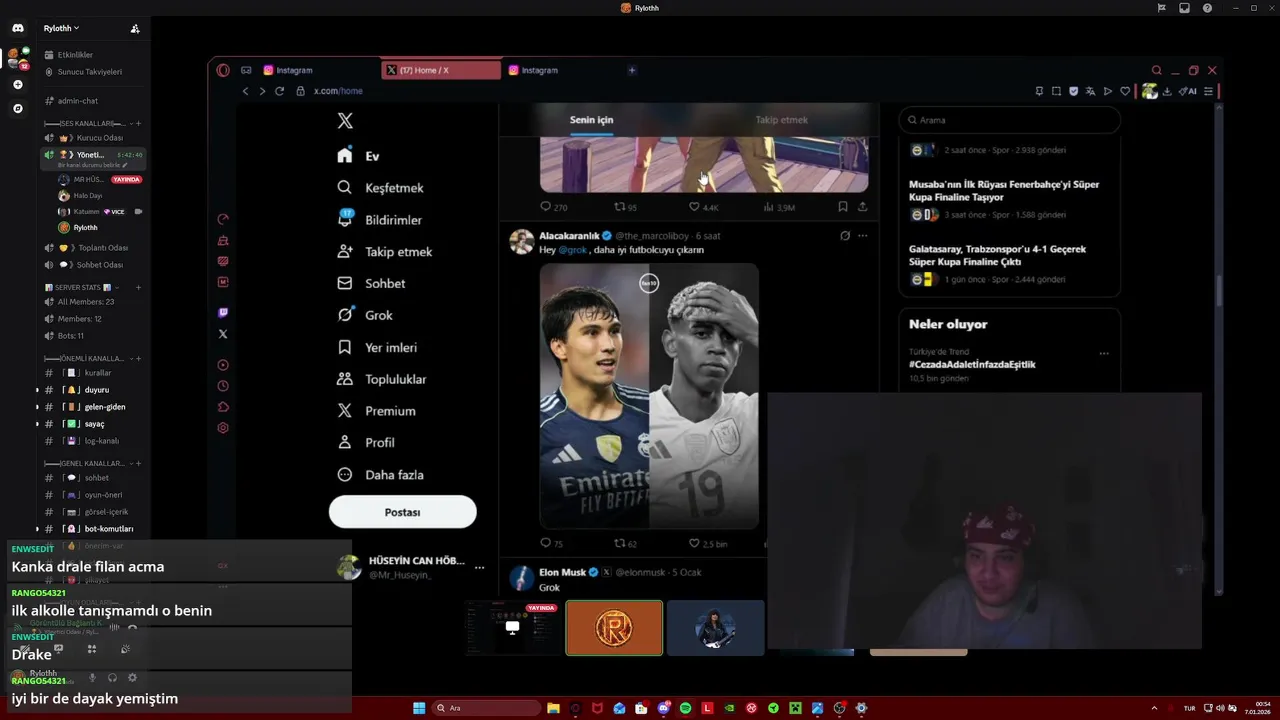Collapse the GENEL KANALLAR category

click(88, 464)
